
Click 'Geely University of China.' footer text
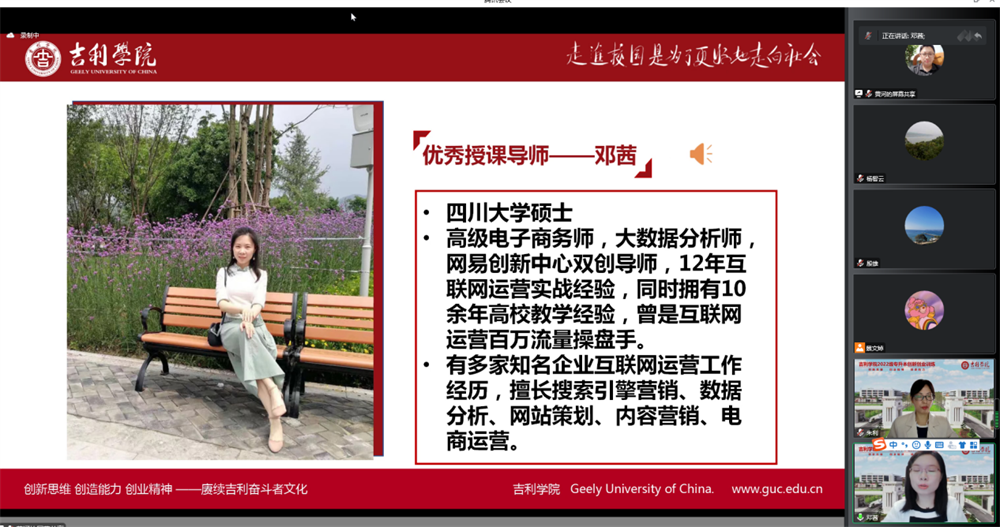642,489
